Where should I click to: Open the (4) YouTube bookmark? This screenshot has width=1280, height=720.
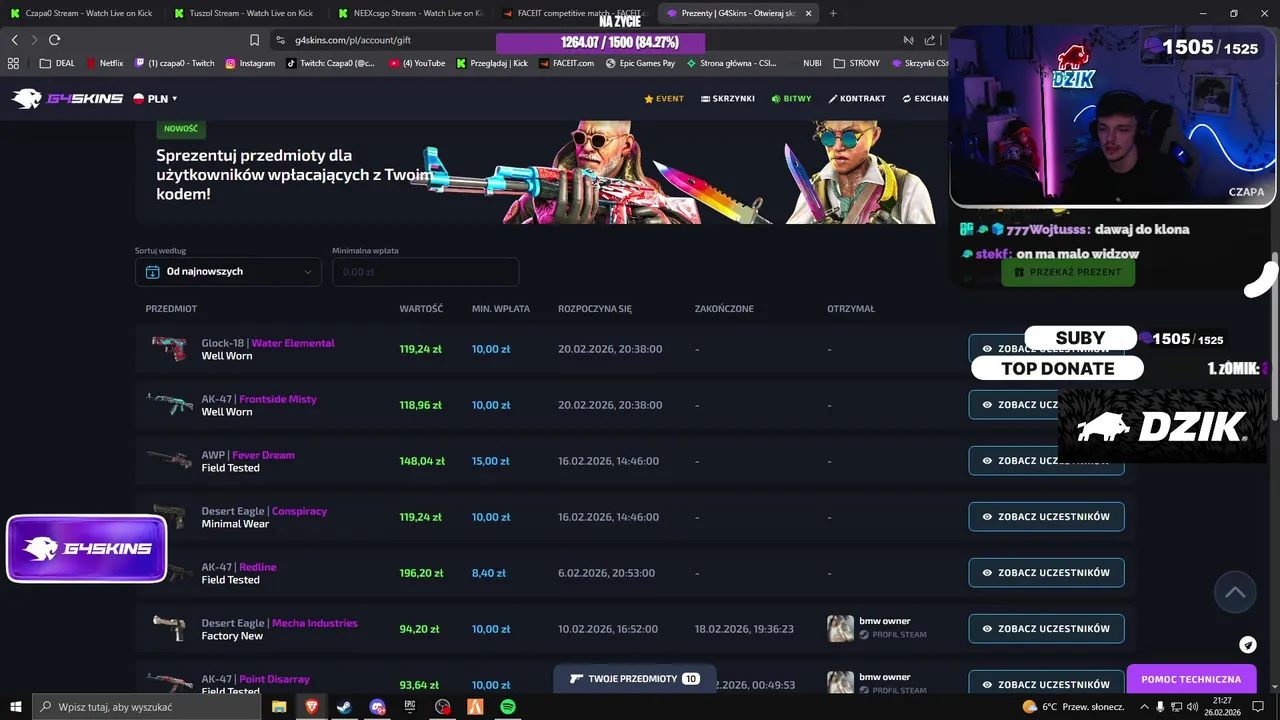417,63
